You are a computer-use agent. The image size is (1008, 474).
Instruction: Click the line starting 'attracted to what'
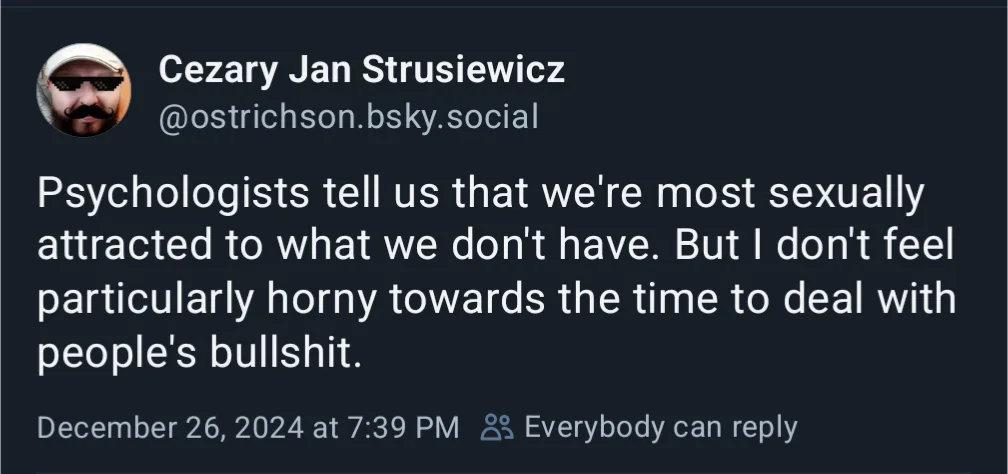[496, 246]
